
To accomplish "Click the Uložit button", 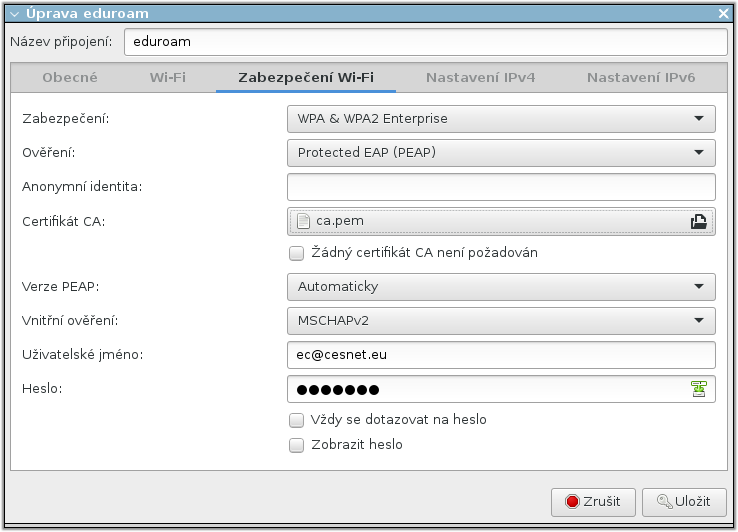I will pos(684,502).
